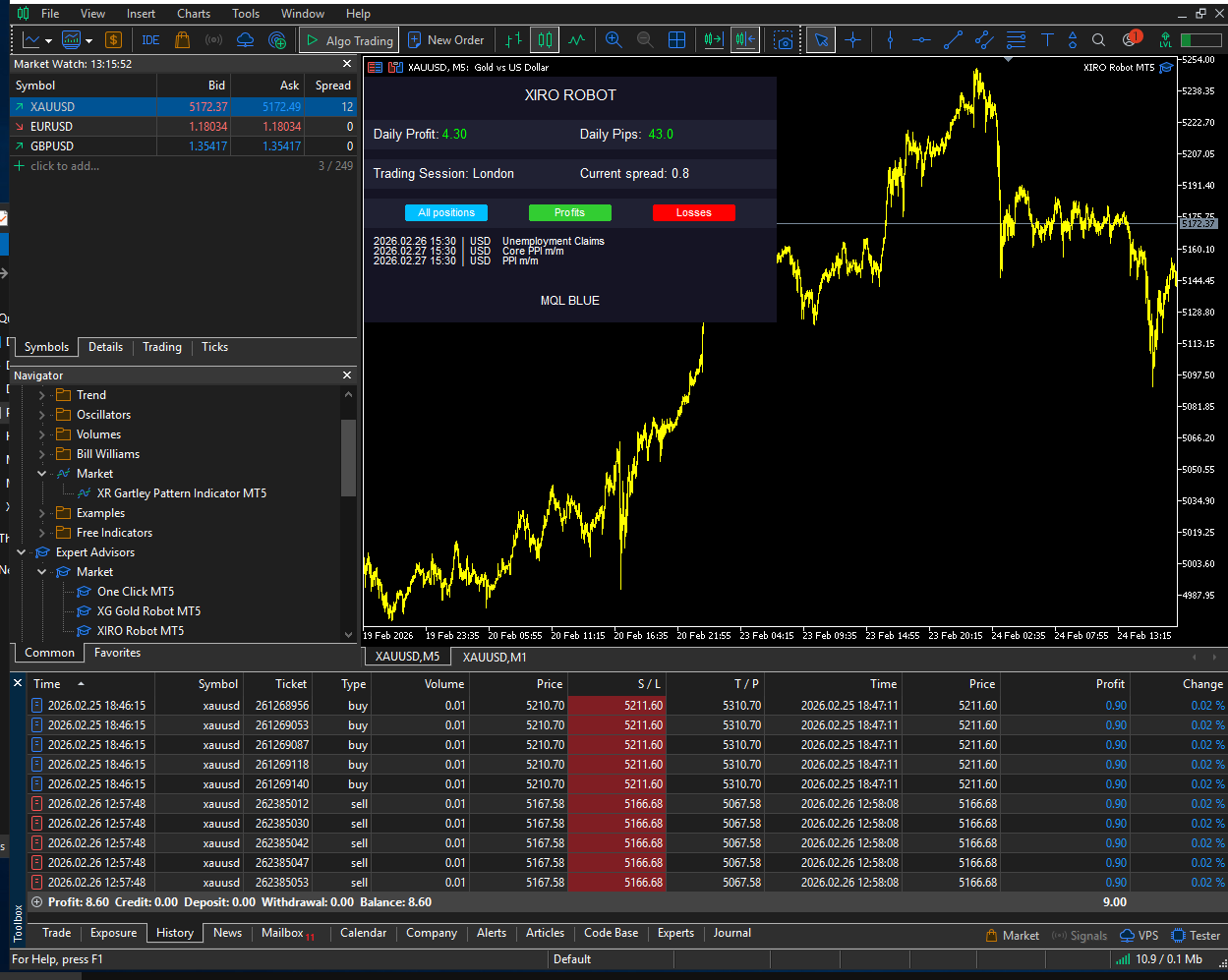Viewport: 1228px width, 980px height.
Task: Select the Fibonacci retracement tool
Action: (1016, 40)
